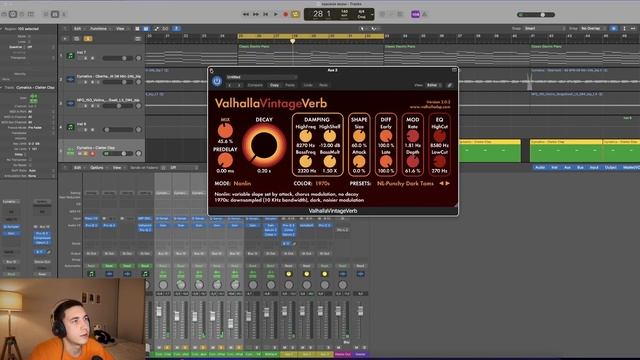Image resolution: width=640 pixels, height=360 pixels.
Task: Open the LCD display mode dropdown arrow
Action: tap(372, 14)
